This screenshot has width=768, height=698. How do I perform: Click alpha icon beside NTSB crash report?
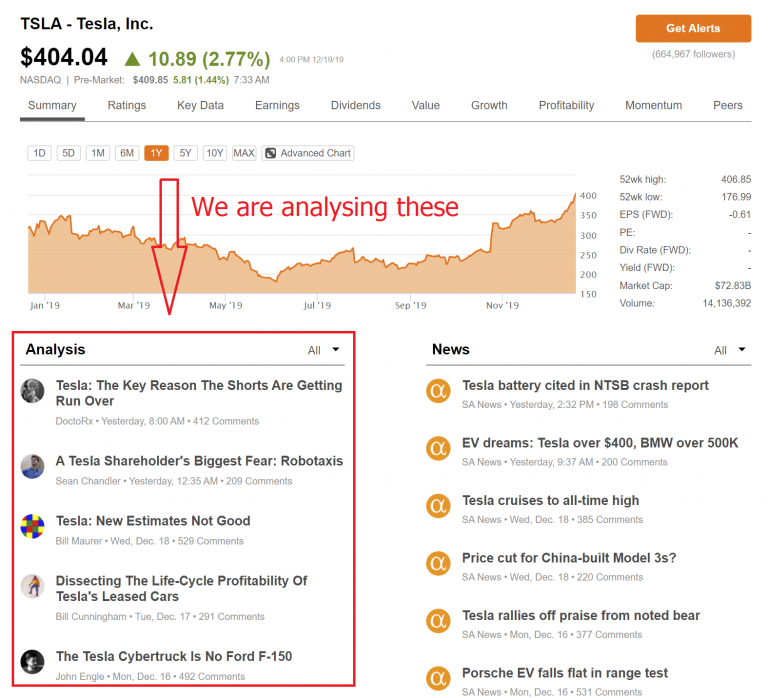[x=438, y=391]
